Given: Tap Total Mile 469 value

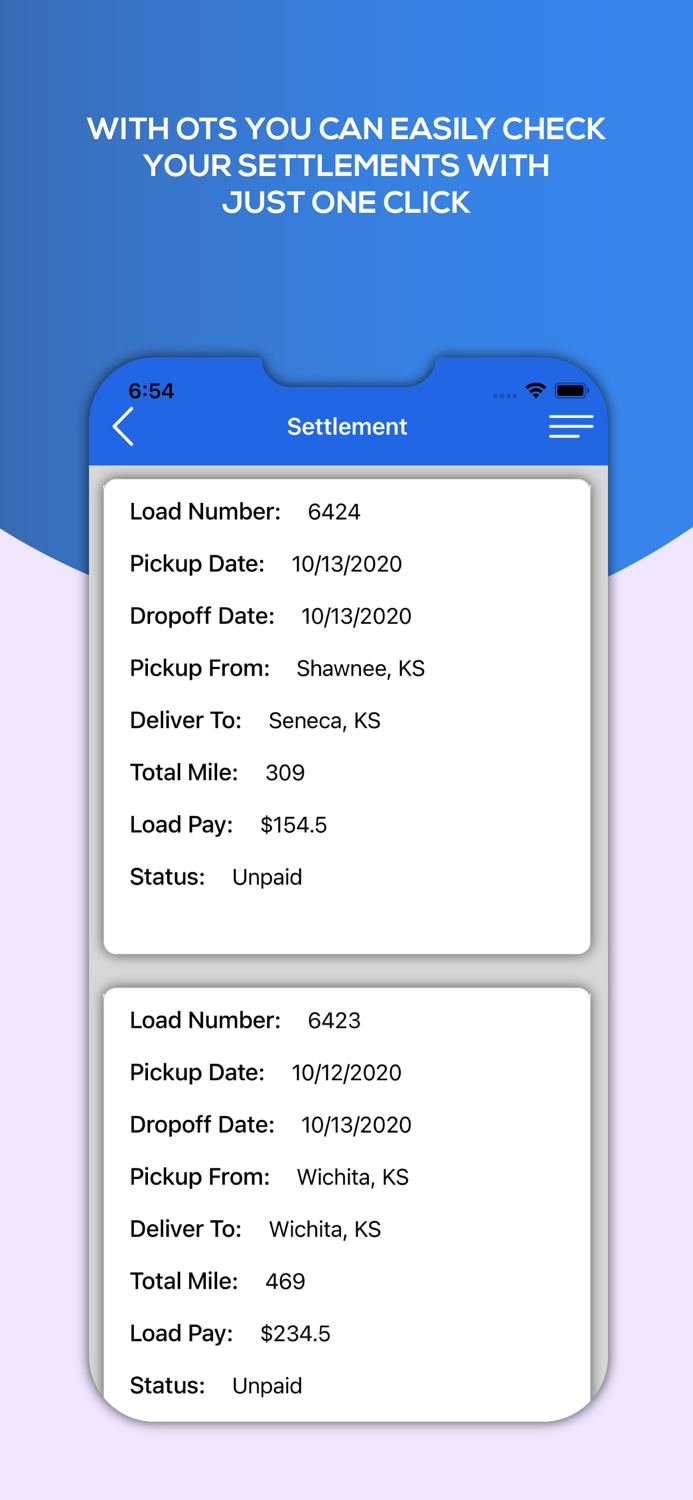Looking at the screenshot, I should [285, 1281].
